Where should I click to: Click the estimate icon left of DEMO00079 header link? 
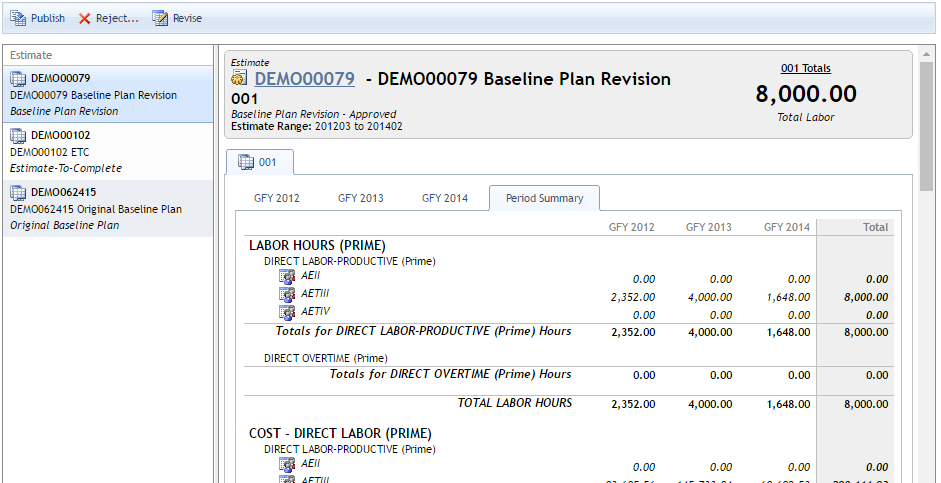pyautogui.click(x=240, y=79)
